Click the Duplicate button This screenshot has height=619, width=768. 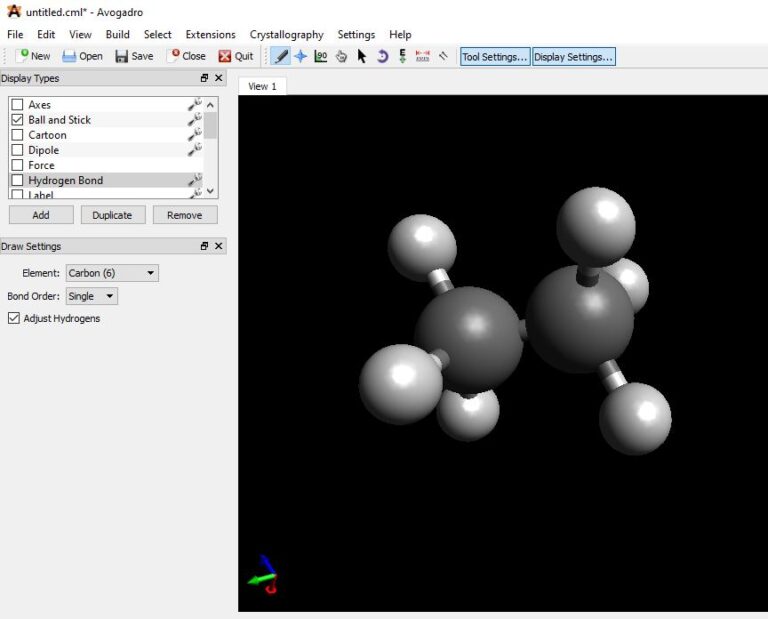pos(113,215)
